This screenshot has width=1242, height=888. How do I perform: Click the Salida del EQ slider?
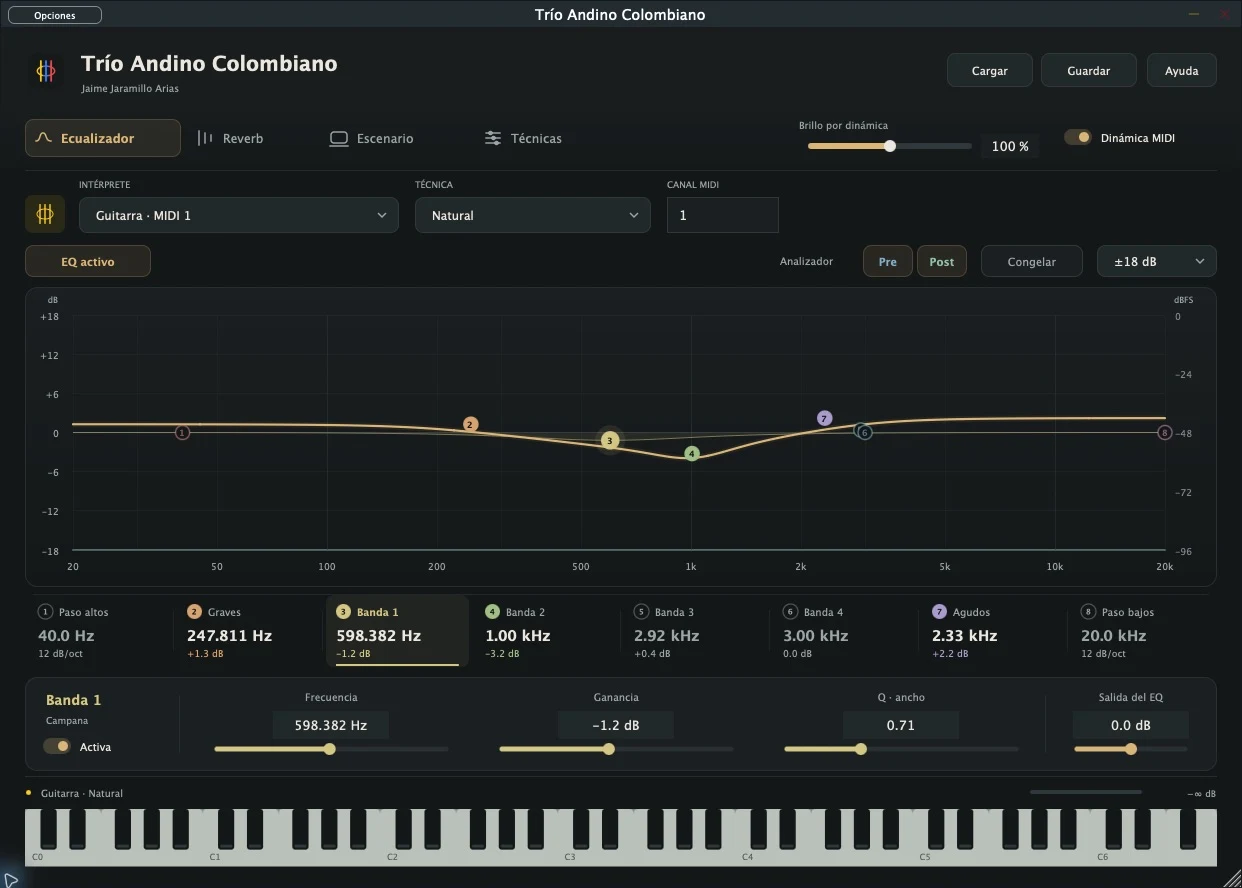click(x=1131, y=749)
